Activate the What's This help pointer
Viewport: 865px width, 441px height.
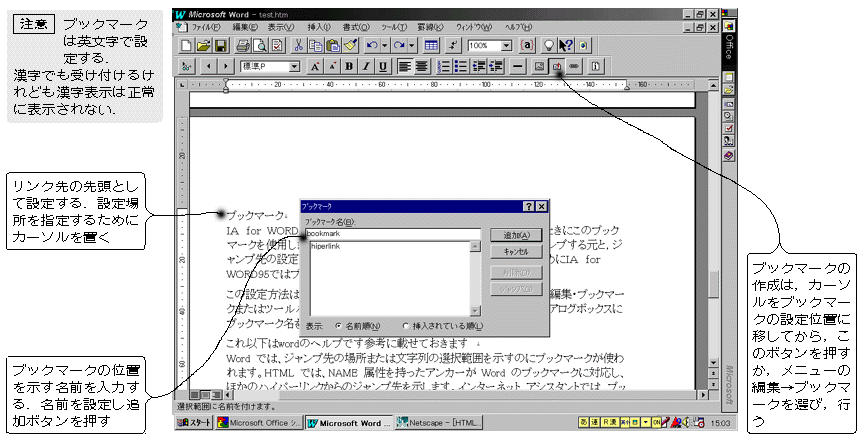point(566,45)
